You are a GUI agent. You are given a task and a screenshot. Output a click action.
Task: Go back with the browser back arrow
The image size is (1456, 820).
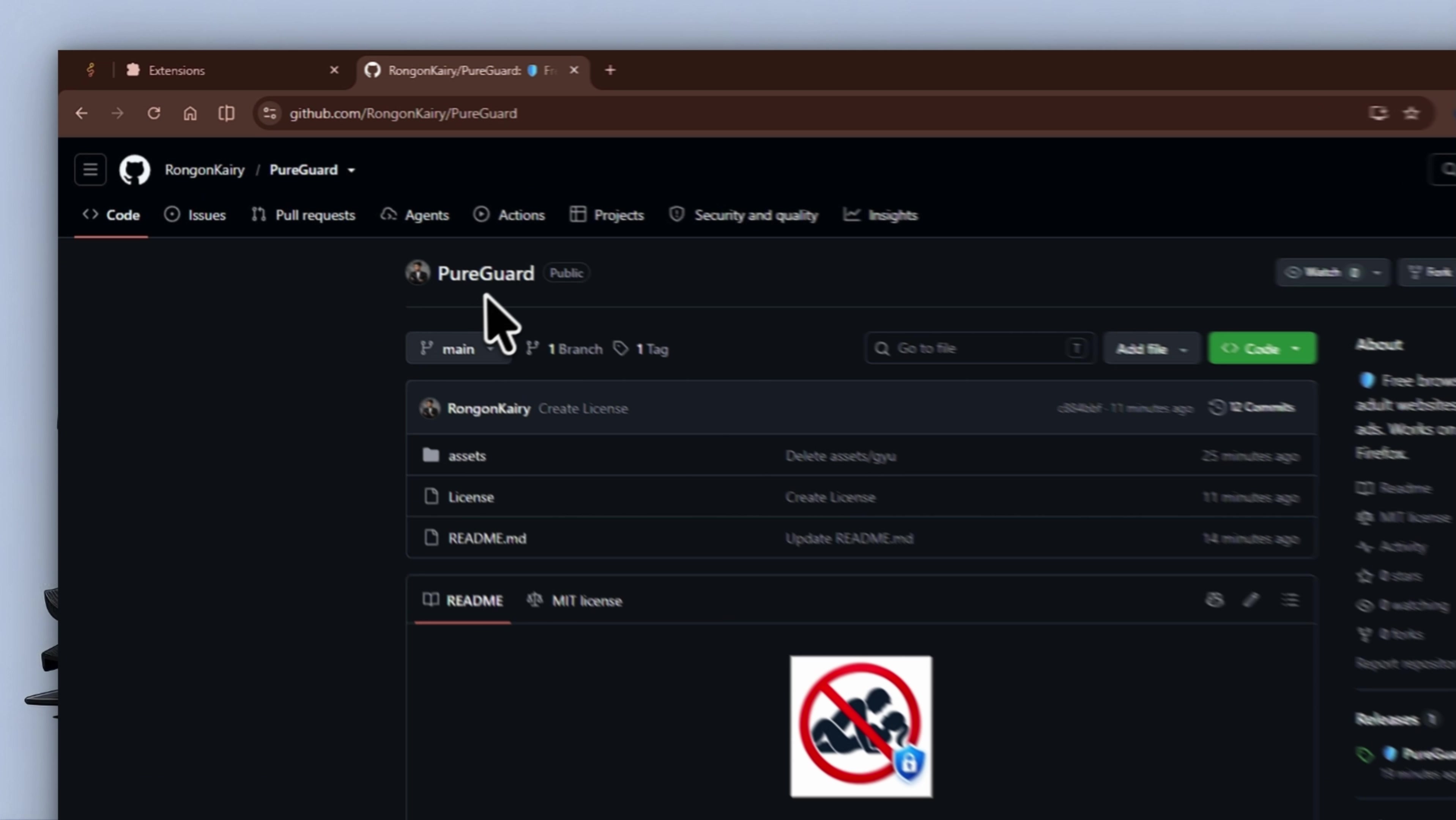pyautogui.click(x=81, y=114)
